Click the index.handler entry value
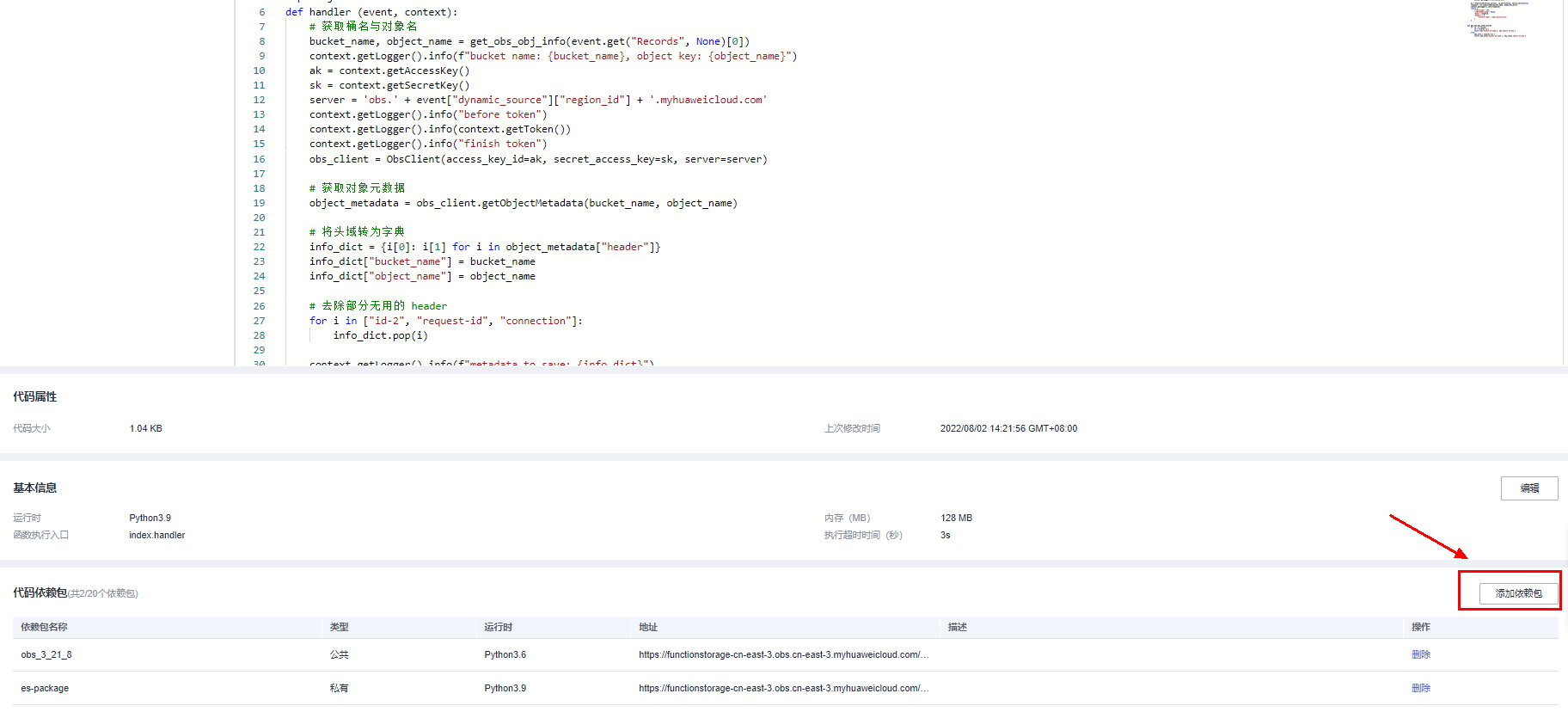This screenshot has height=712, width=1568. [x=157, y=536]
